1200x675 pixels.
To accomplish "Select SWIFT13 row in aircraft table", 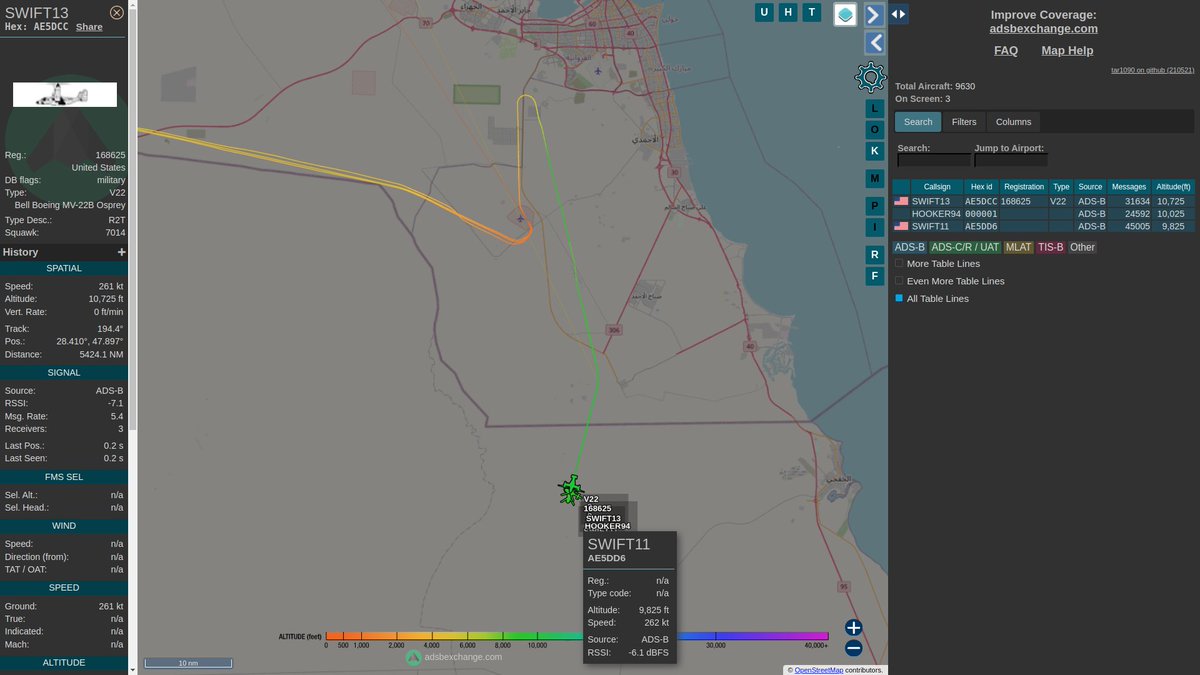I will (1043, 201).
